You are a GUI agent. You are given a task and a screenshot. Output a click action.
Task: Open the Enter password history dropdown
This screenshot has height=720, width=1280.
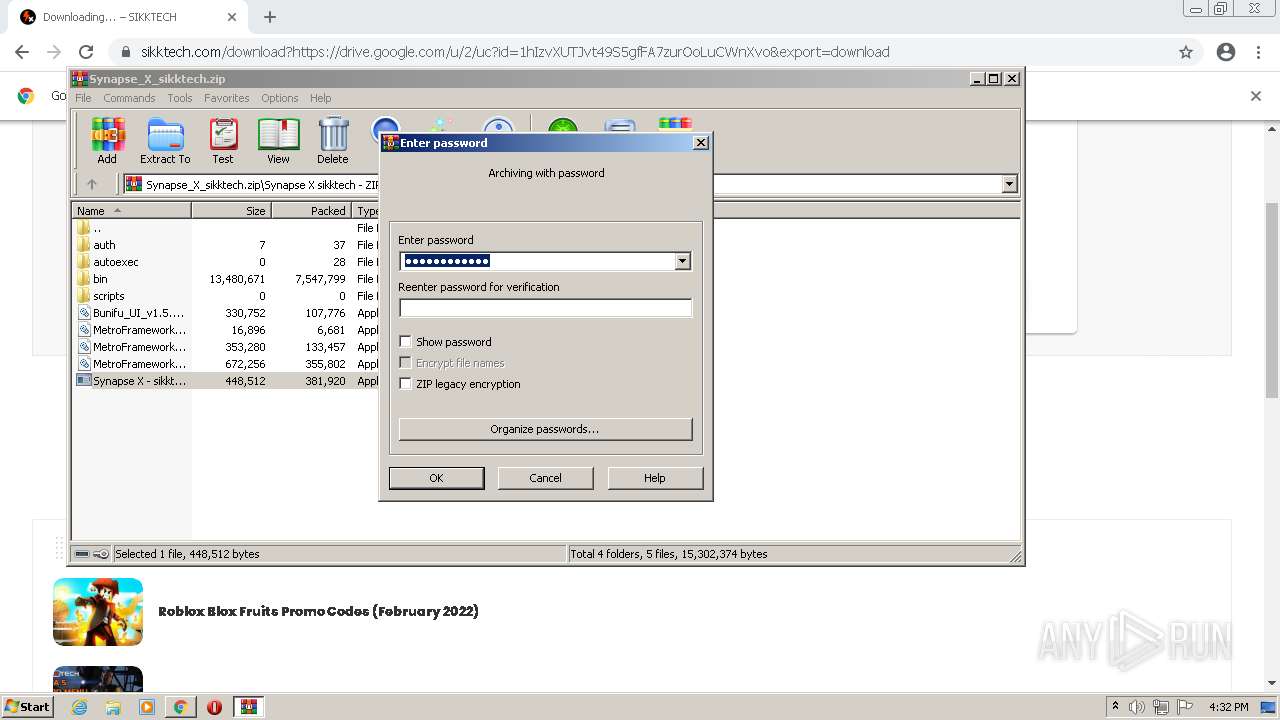point(683,261)
